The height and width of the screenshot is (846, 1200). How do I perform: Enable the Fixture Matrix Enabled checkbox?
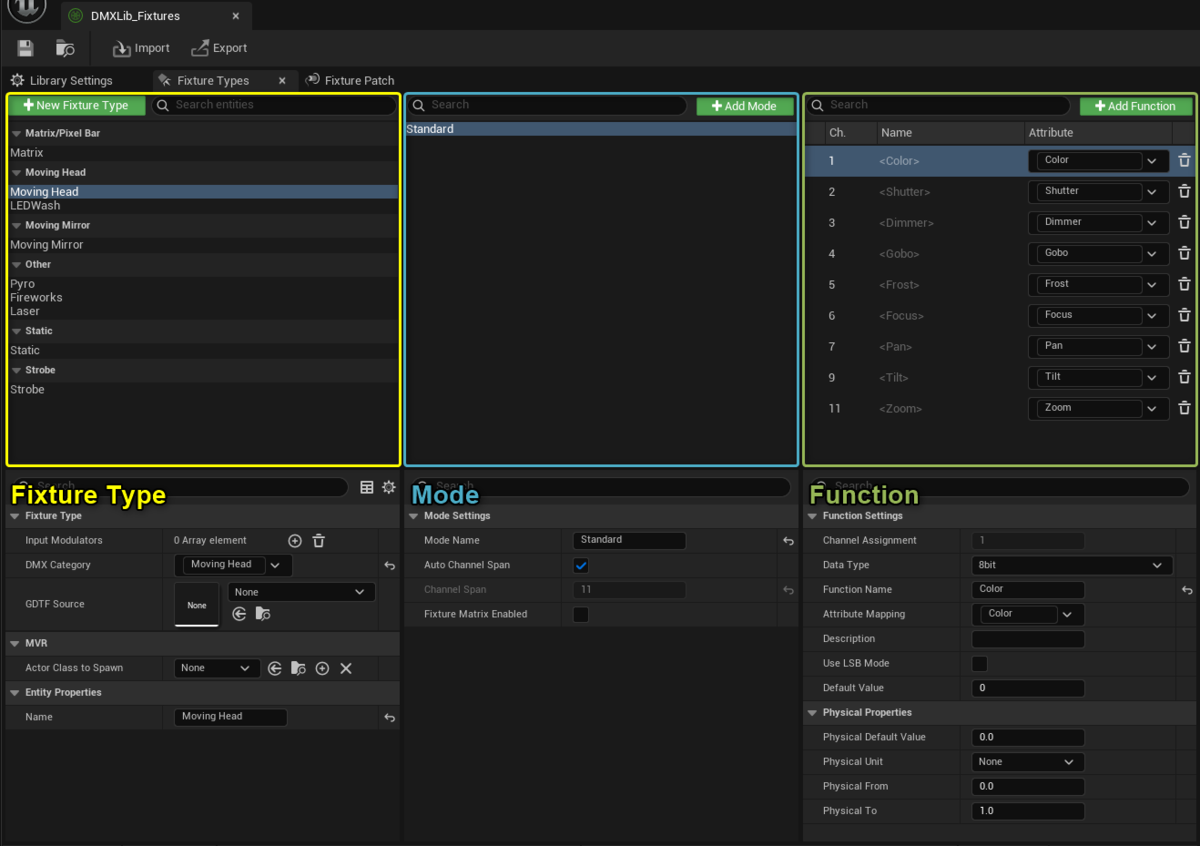point(581,614)
